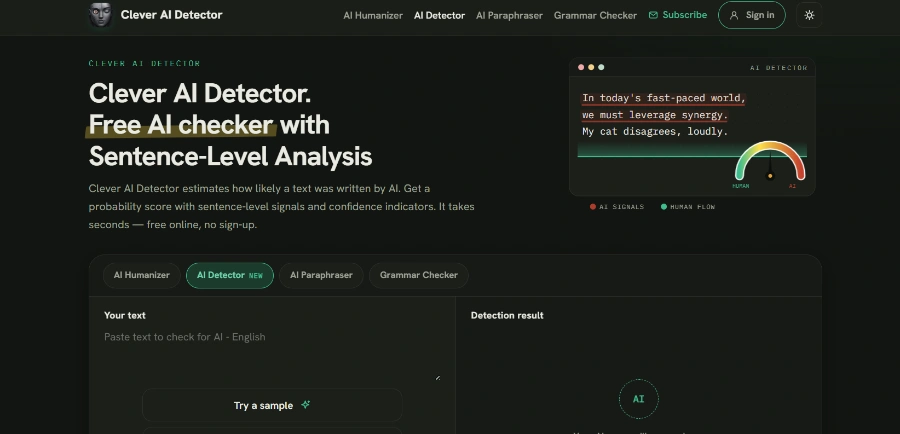Switch to the AI Humanizer tool tab
Viewport: 900px width, 434px height.
142,275
